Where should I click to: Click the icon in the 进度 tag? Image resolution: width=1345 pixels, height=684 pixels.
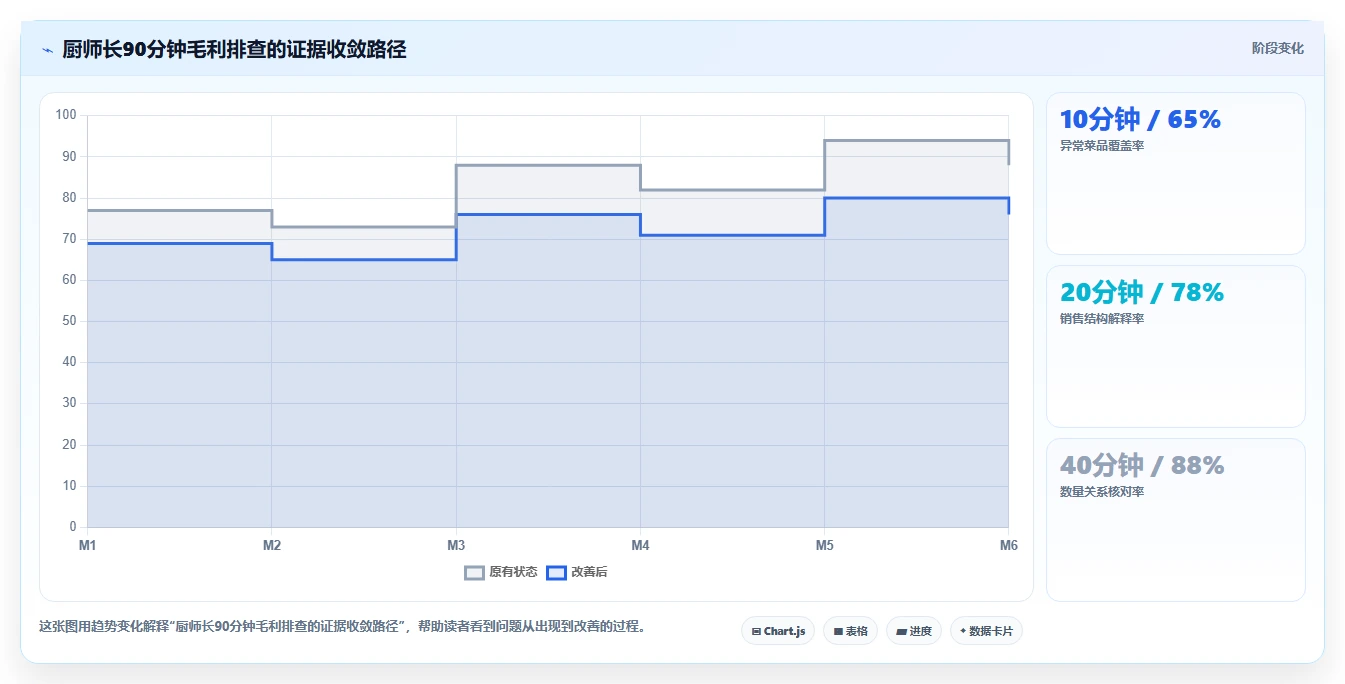(901, 632)
